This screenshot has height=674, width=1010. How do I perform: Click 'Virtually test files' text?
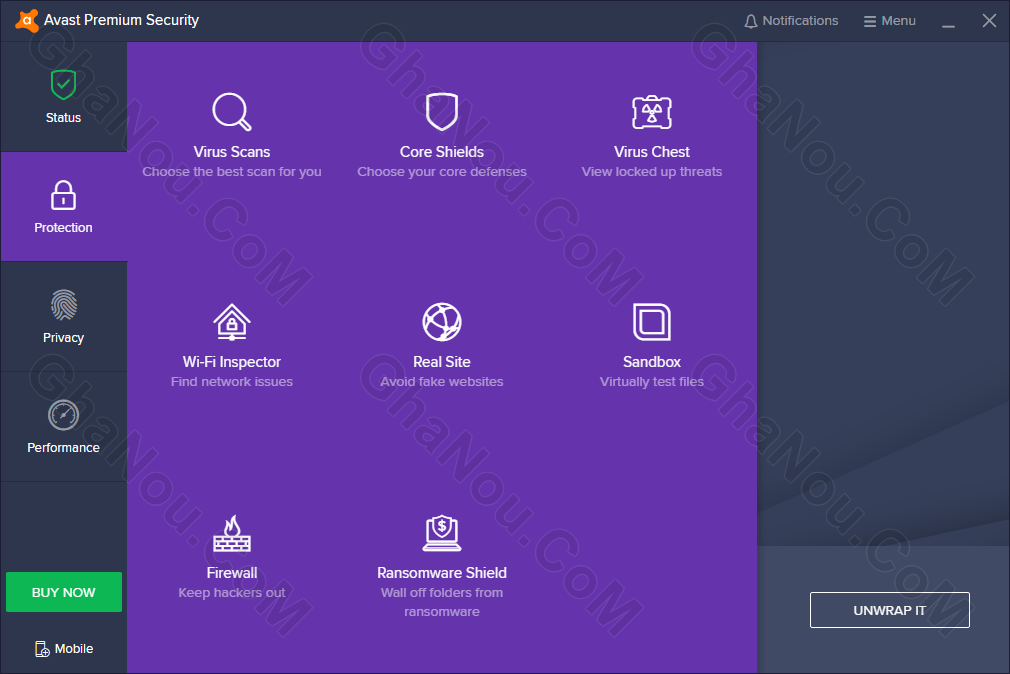(x=652, y=382)
